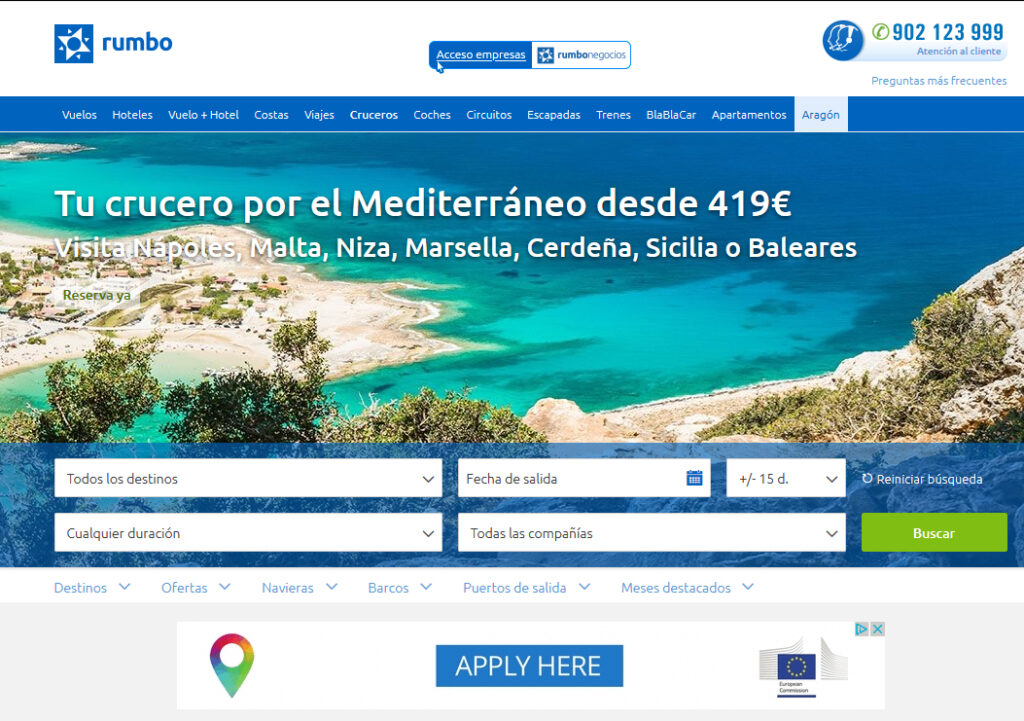The width and height of the screenshot is (1024, 721).
Task: Click the rumbo star logo
Action: [x=74, y=44]
